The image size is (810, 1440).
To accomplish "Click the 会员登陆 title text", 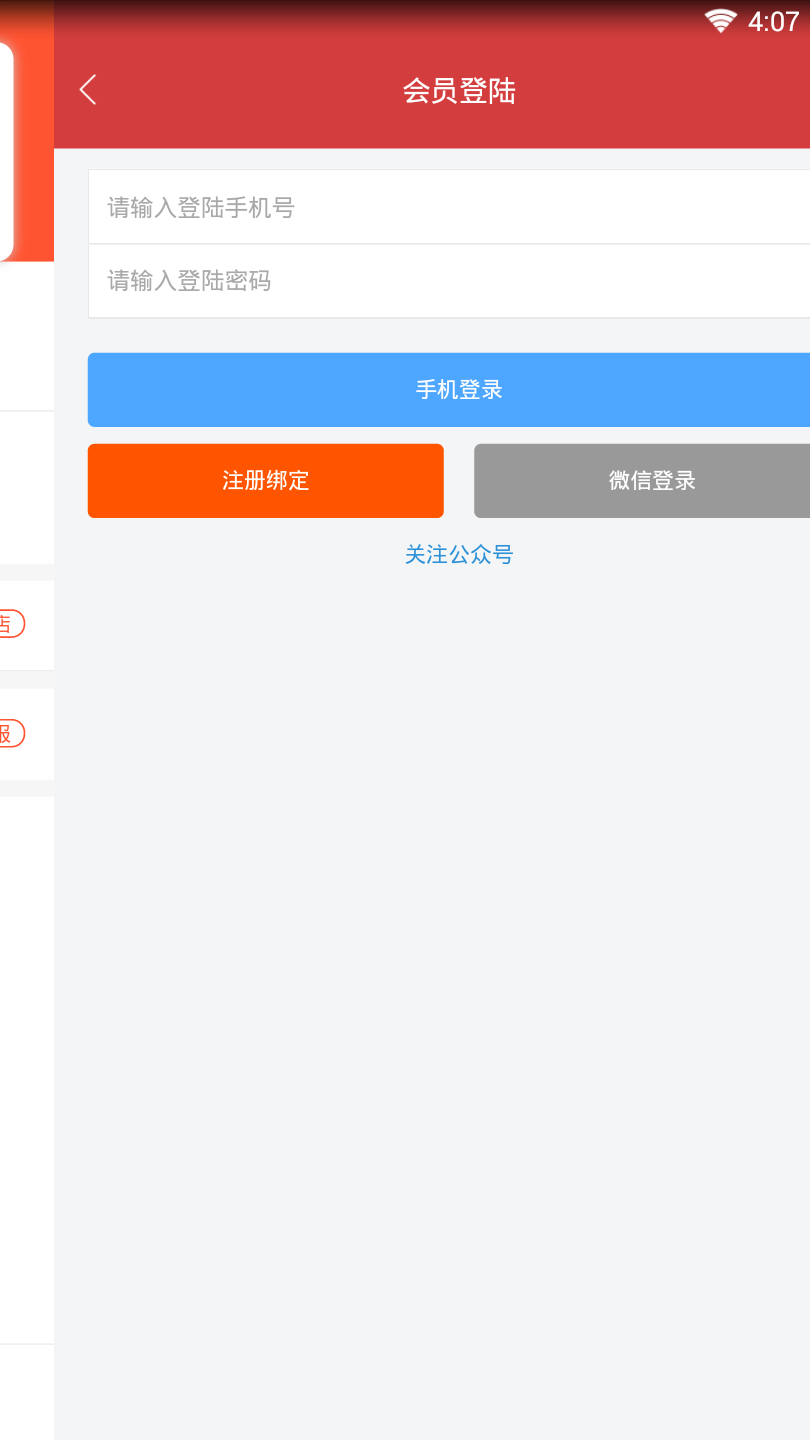I will tap(459, 90).
